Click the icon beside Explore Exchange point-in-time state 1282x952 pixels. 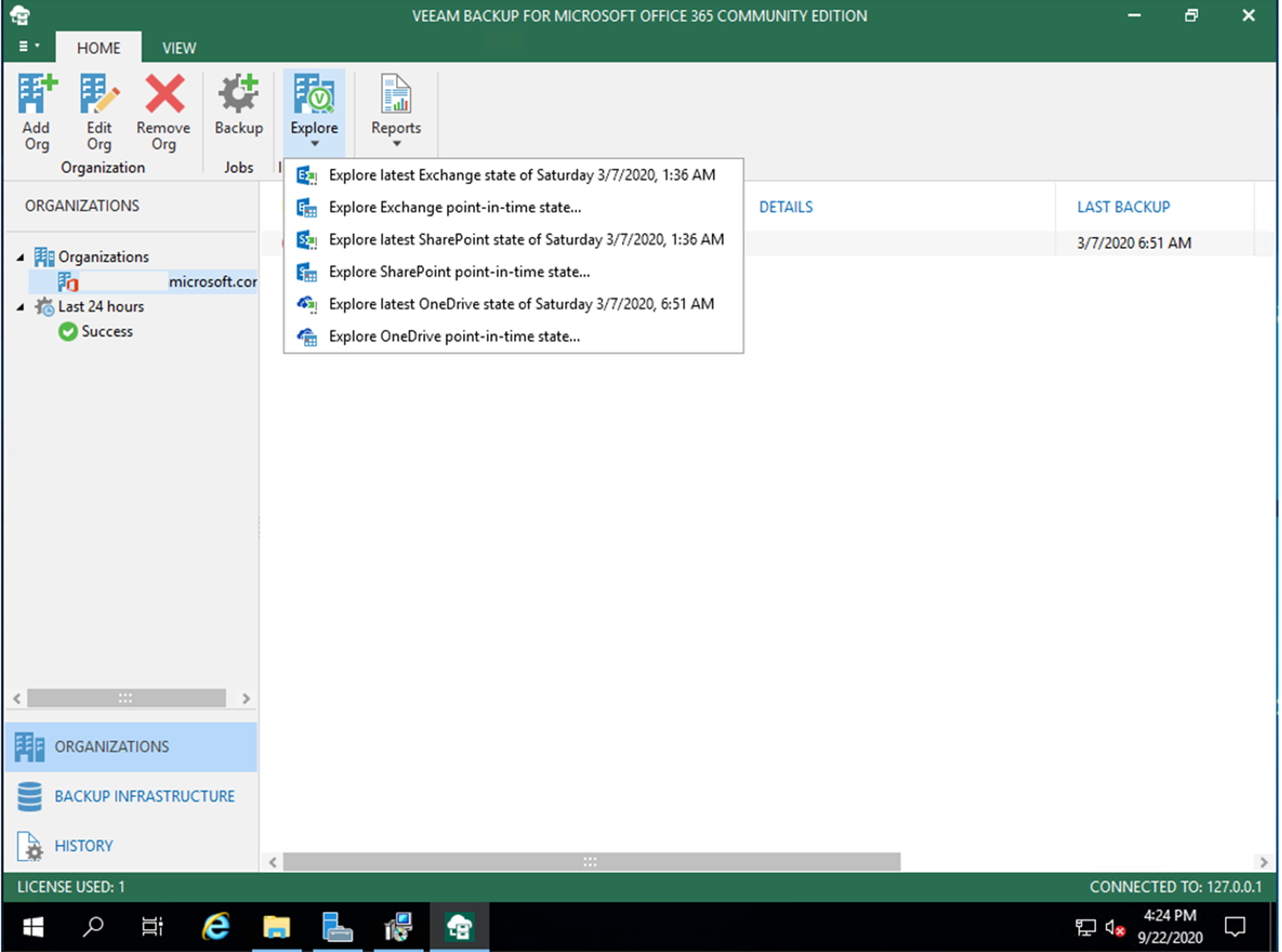tap(307, 208)
